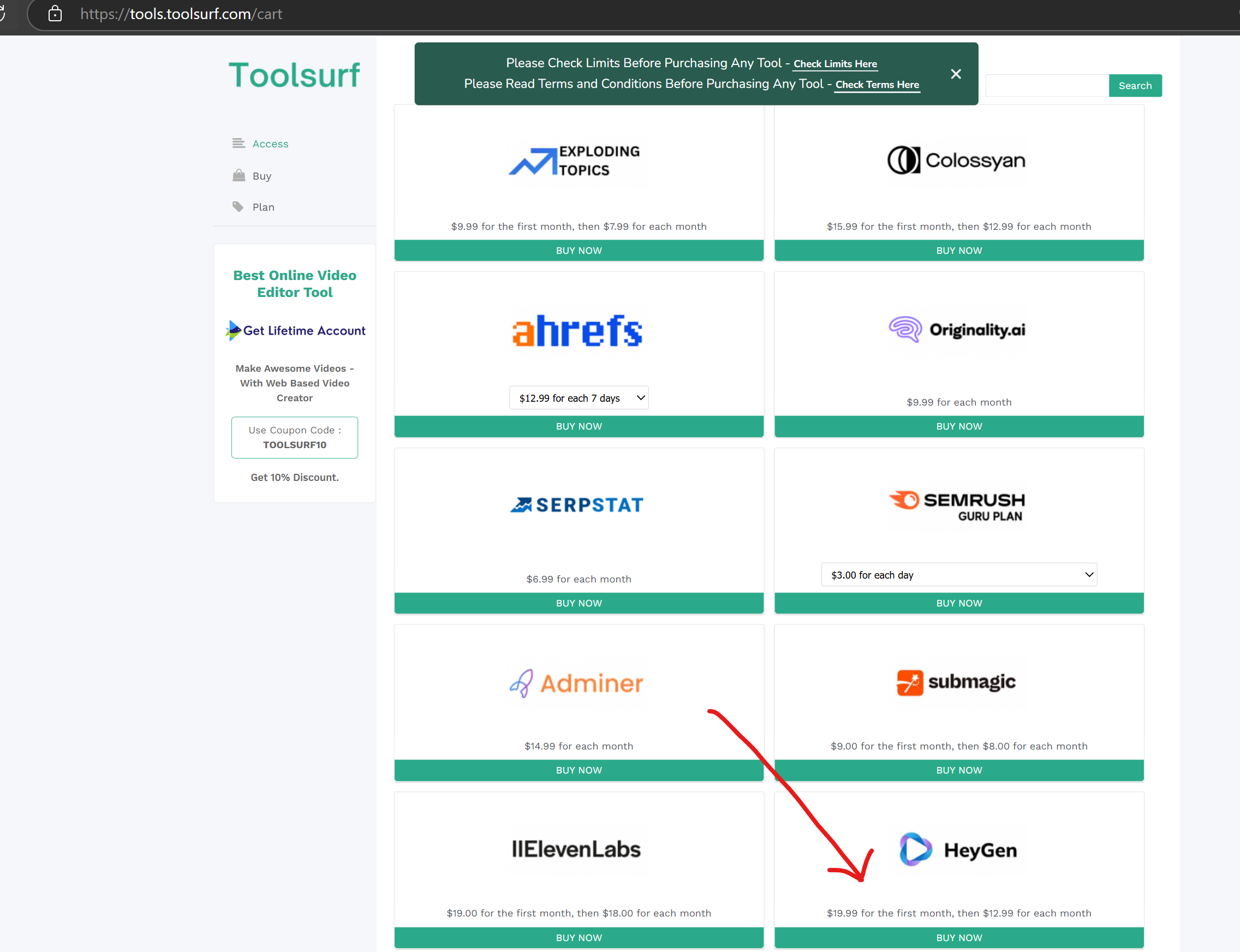
Task: Click the ElevenLabs price text
Action: click(x=579, y=913)
